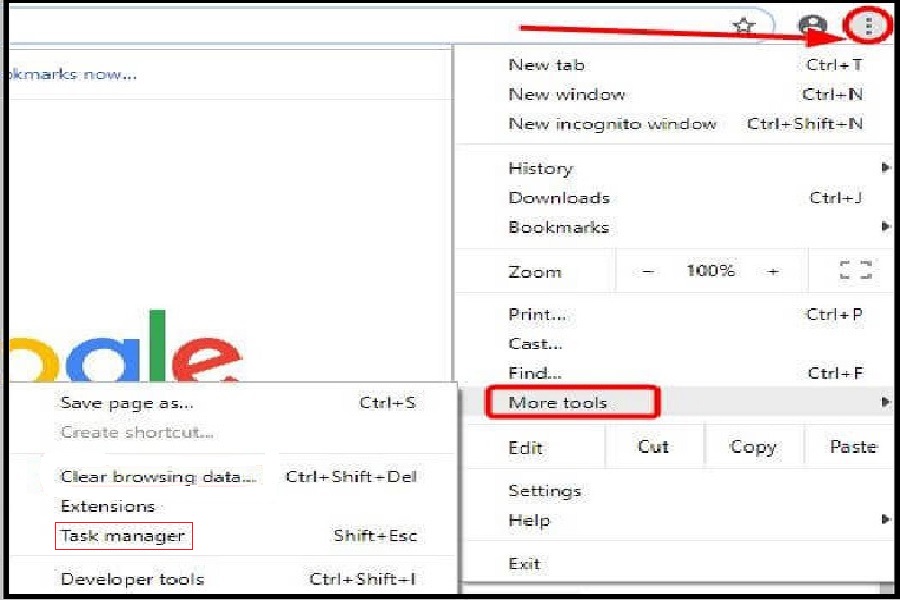The height and width of the screenshot is (600, 900).
Task: Expand the Help submenu
Action: pos(529,520)
